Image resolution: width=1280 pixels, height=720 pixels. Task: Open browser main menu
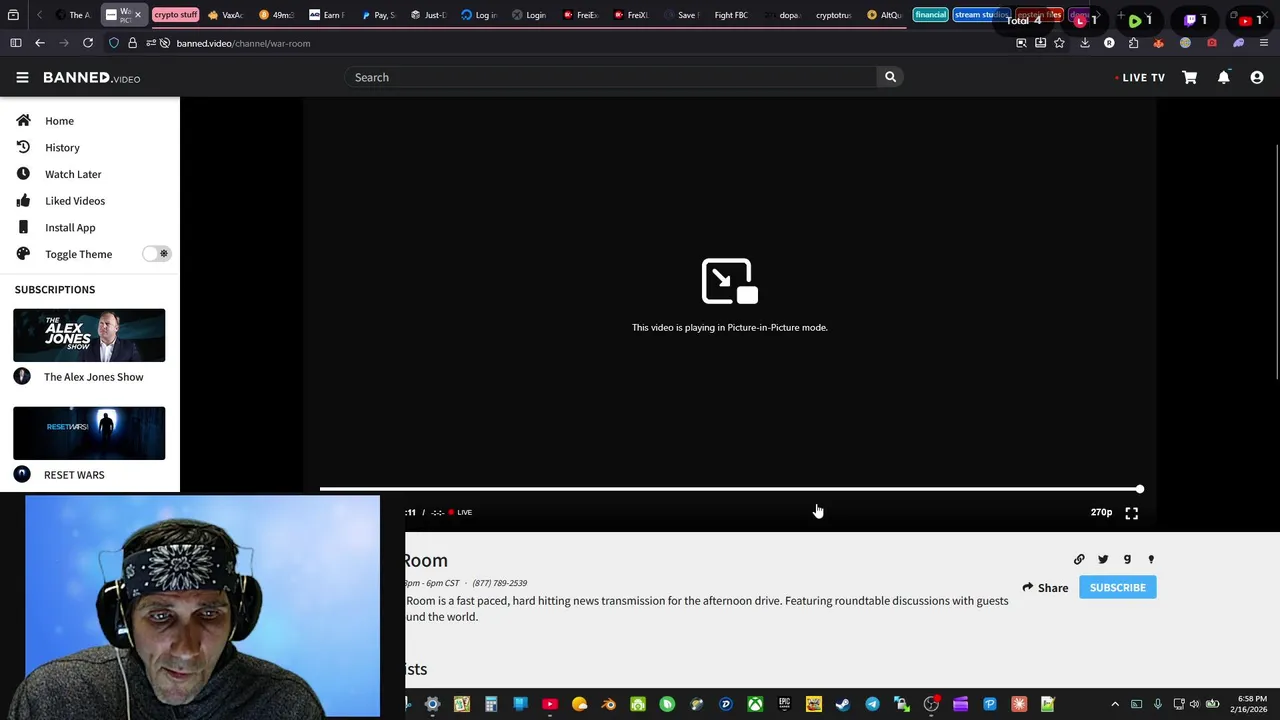(1264, 43)
